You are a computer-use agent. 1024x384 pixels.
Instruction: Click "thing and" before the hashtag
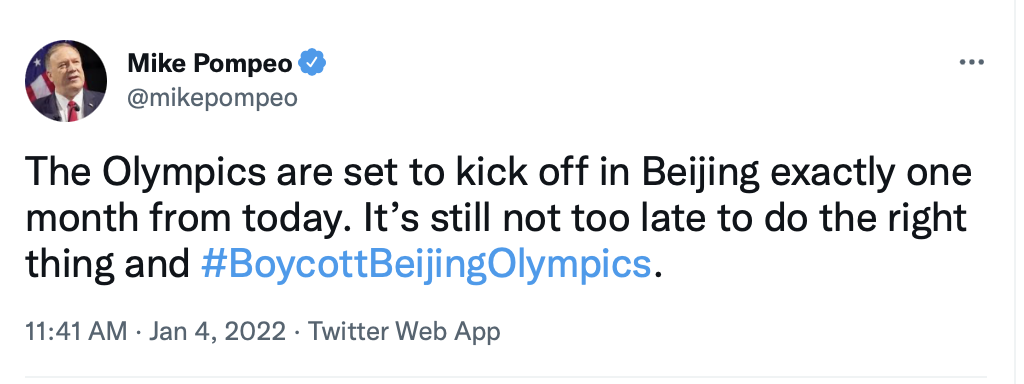point(107,264)
